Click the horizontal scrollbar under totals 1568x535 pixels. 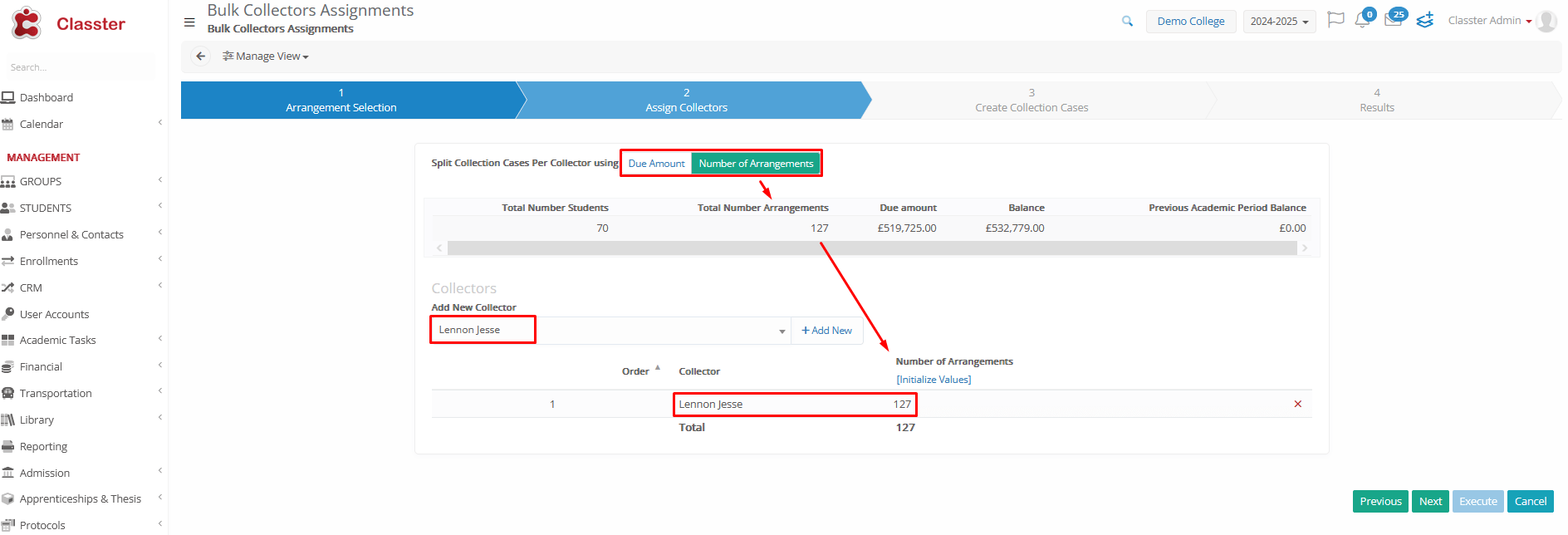(x=871, y=248)
